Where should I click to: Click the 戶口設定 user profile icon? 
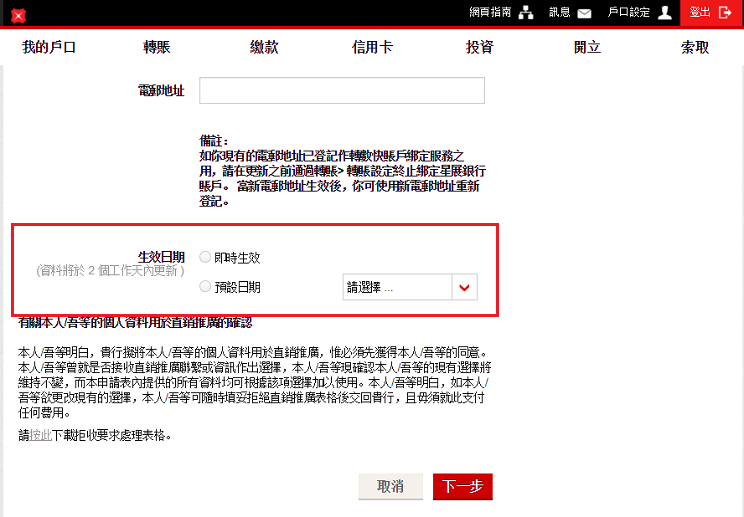(665, 13)
